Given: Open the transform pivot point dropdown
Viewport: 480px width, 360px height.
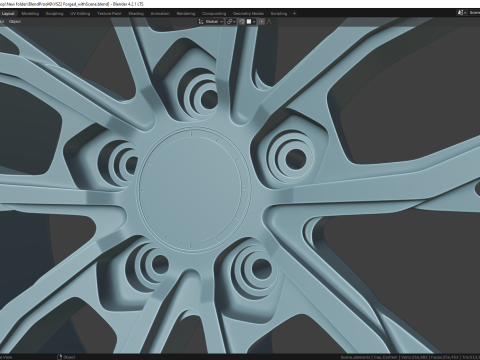Looking at the screenshot, I should tap(231, 22).
